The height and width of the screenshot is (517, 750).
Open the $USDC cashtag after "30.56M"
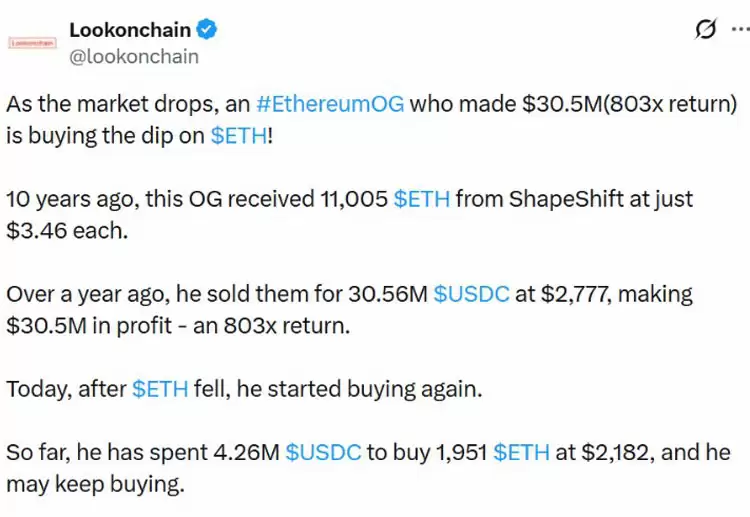pos(471,294)
